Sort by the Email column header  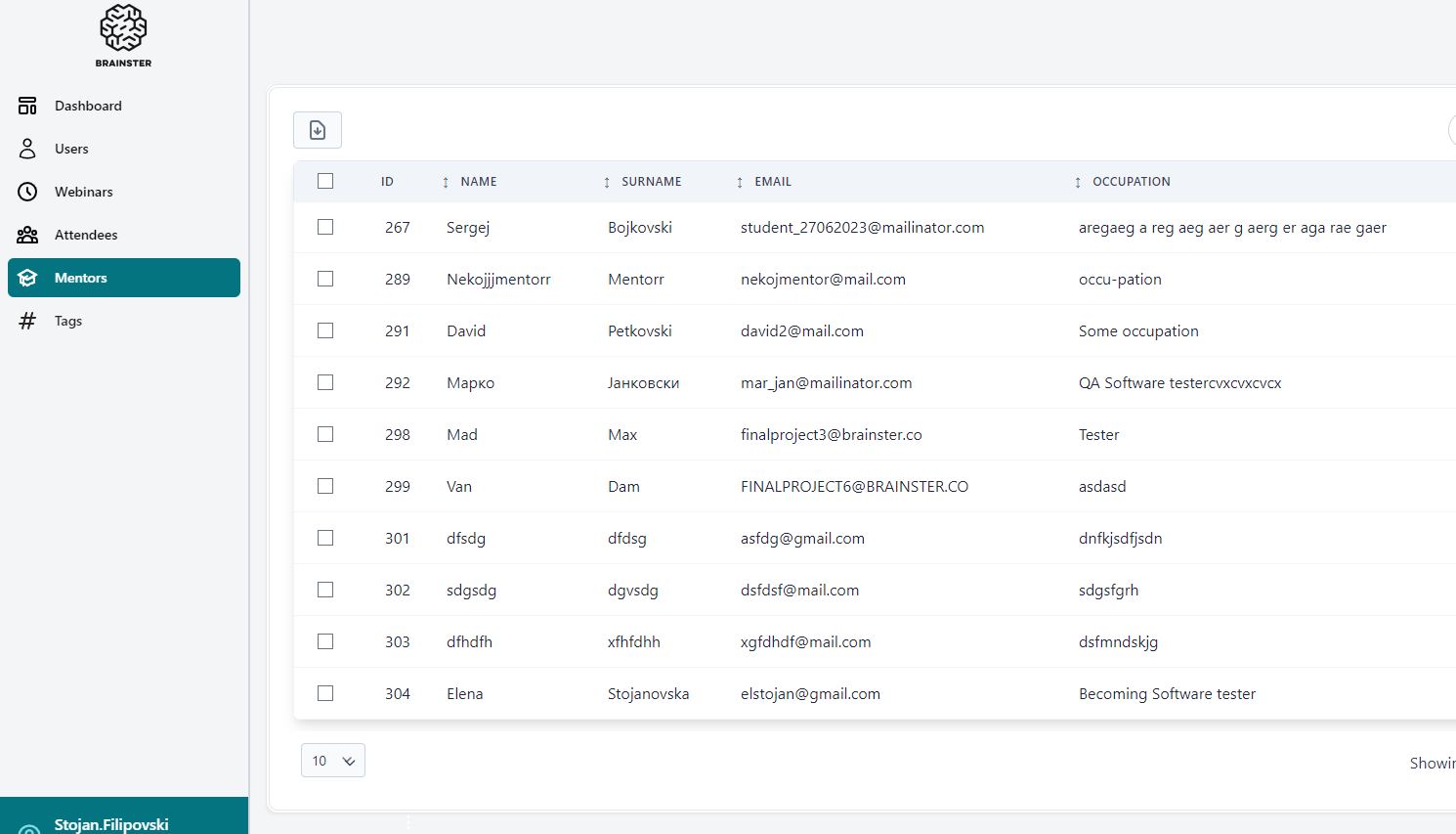(x=772, y=182)
